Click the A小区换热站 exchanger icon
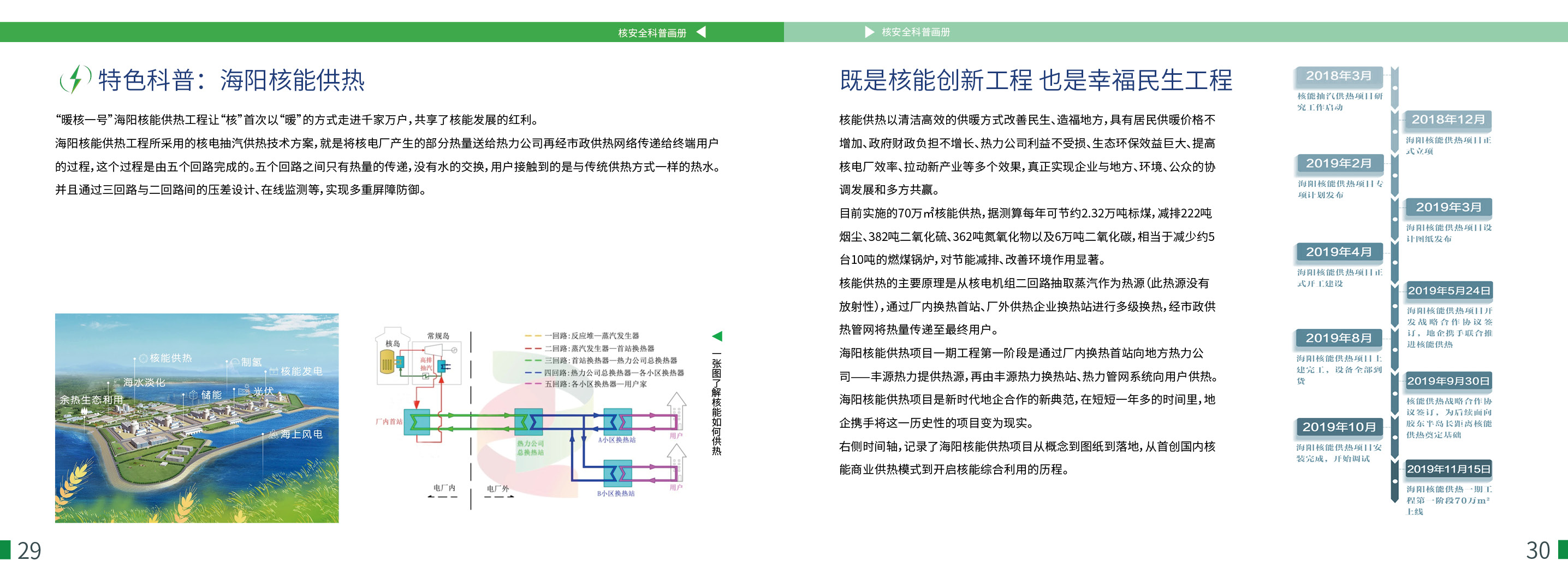Viewport: 1568px width, 578px height. (x=617, y=421)
